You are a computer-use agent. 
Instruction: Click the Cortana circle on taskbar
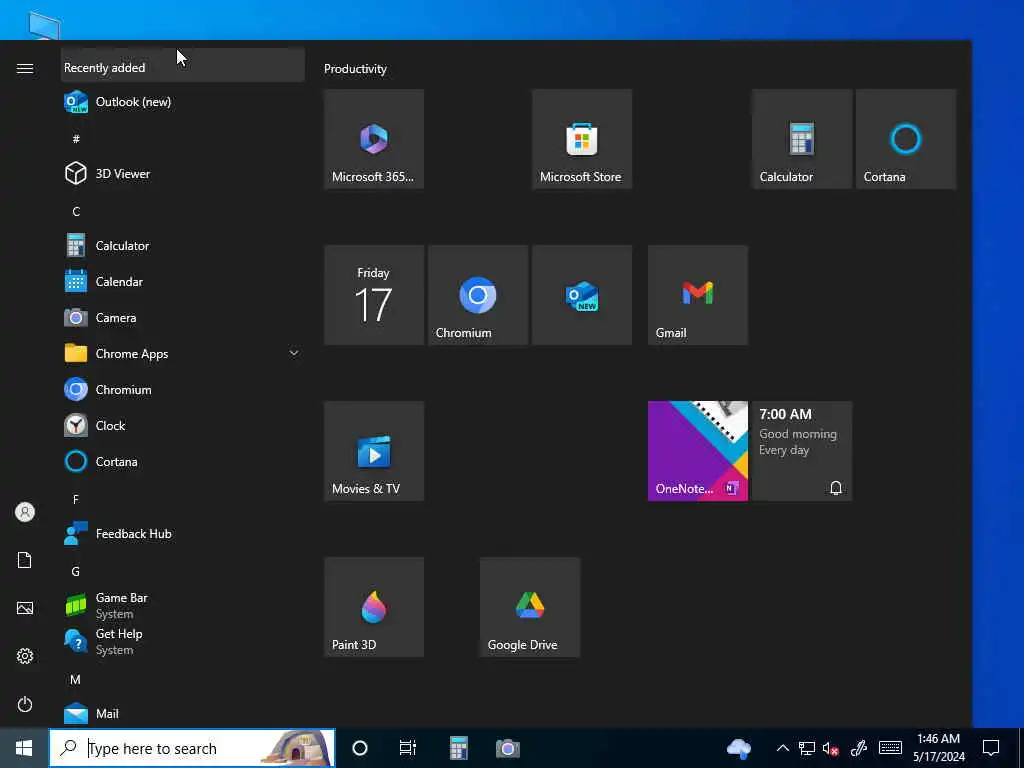360,748
